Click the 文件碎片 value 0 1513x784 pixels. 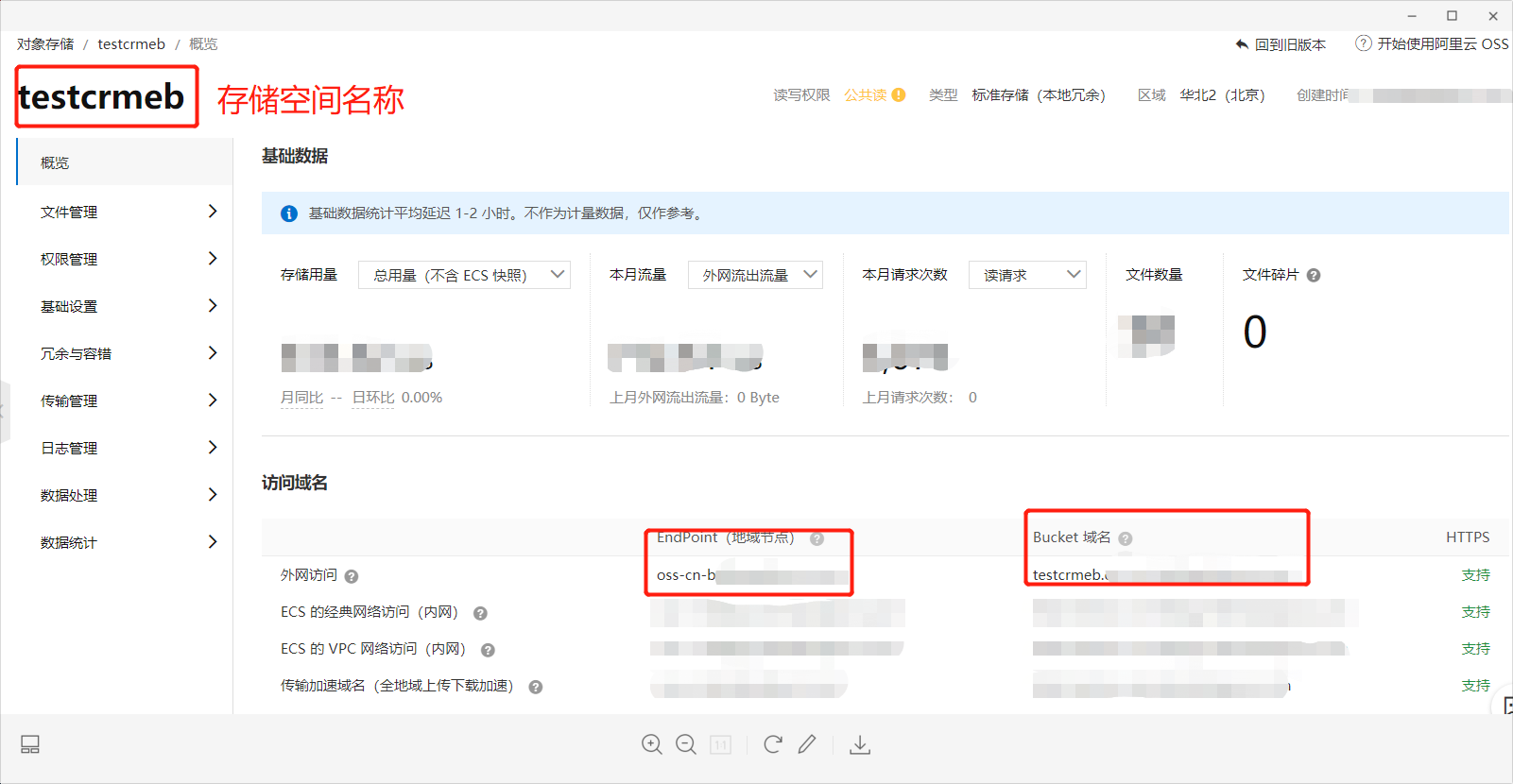1255,332
